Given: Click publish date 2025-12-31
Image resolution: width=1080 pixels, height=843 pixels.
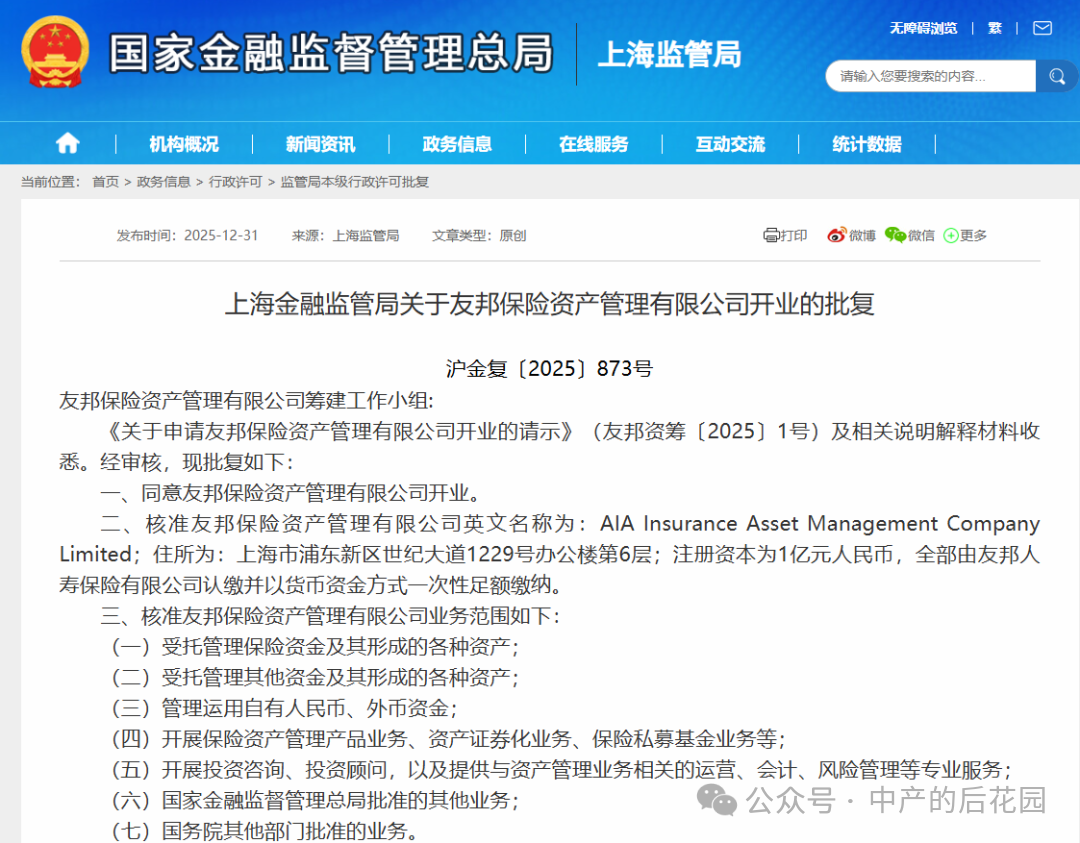Looking at the screenshot, I should pos(221,236).
